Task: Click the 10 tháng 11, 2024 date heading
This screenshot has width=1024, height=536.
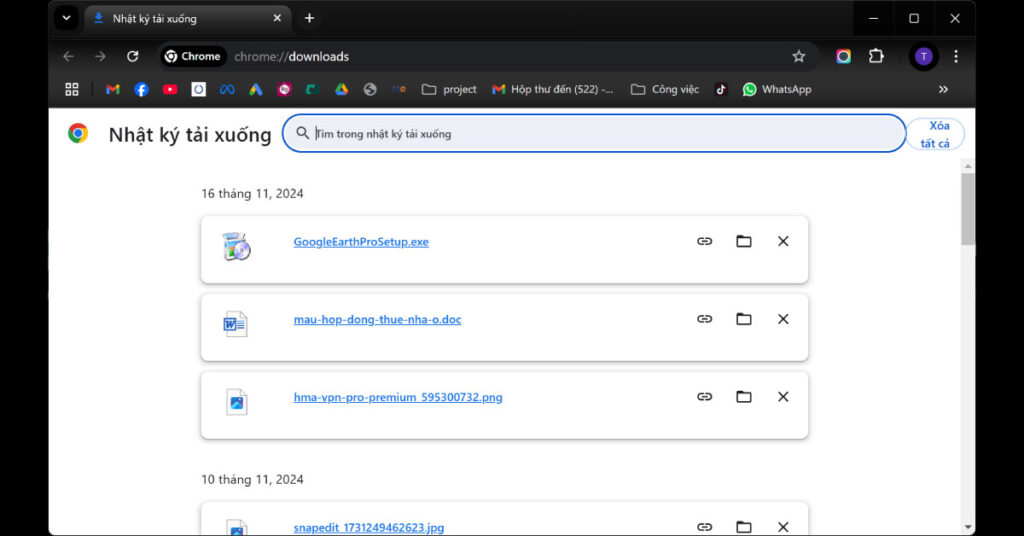Action: click(252, 479)
